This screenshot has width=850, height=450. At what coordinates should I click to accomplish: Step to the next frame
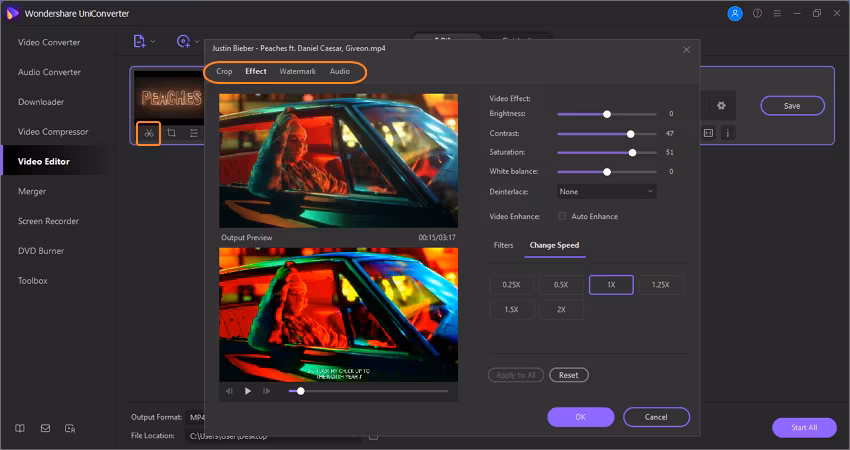click(x=266, y=391)
